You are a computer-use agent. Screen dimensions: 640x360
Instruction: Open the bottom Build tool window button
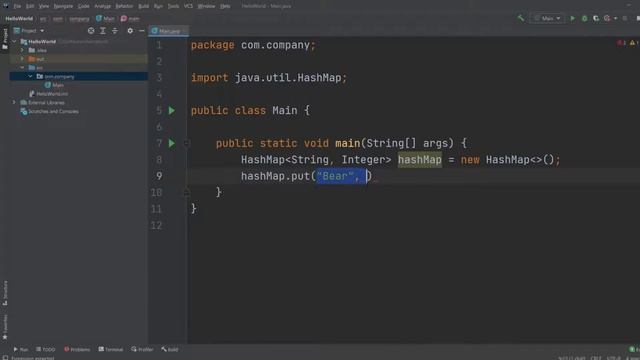pos(169,349)
